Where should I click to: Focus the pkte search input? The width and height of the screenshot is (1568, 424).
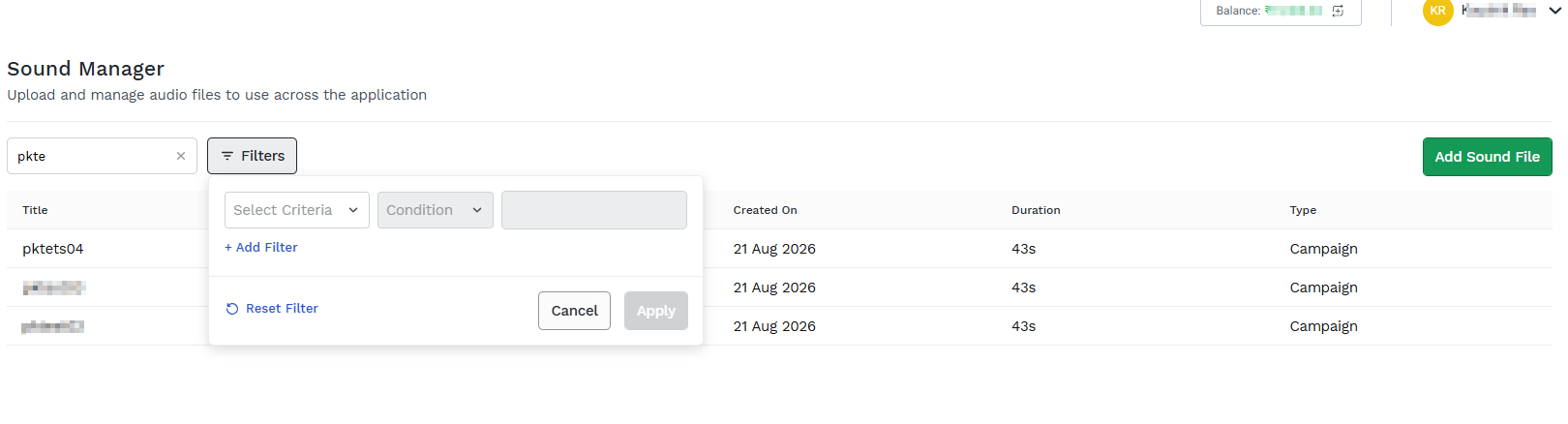point(94,156)
